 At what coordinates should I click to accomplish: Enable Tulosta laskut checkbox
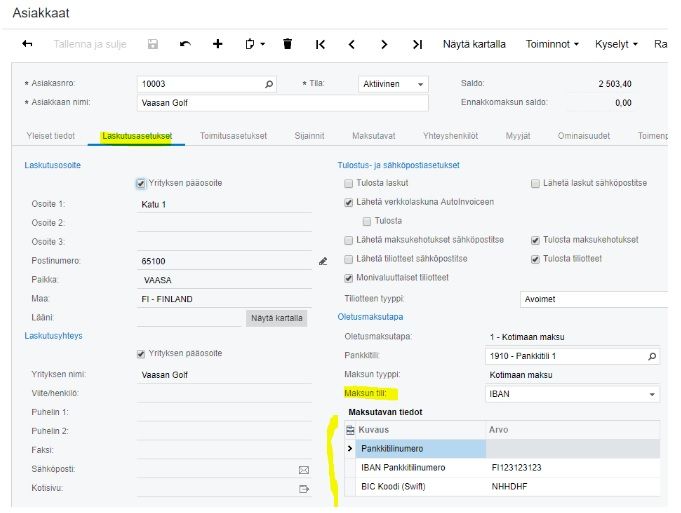[x=348, y=184]
